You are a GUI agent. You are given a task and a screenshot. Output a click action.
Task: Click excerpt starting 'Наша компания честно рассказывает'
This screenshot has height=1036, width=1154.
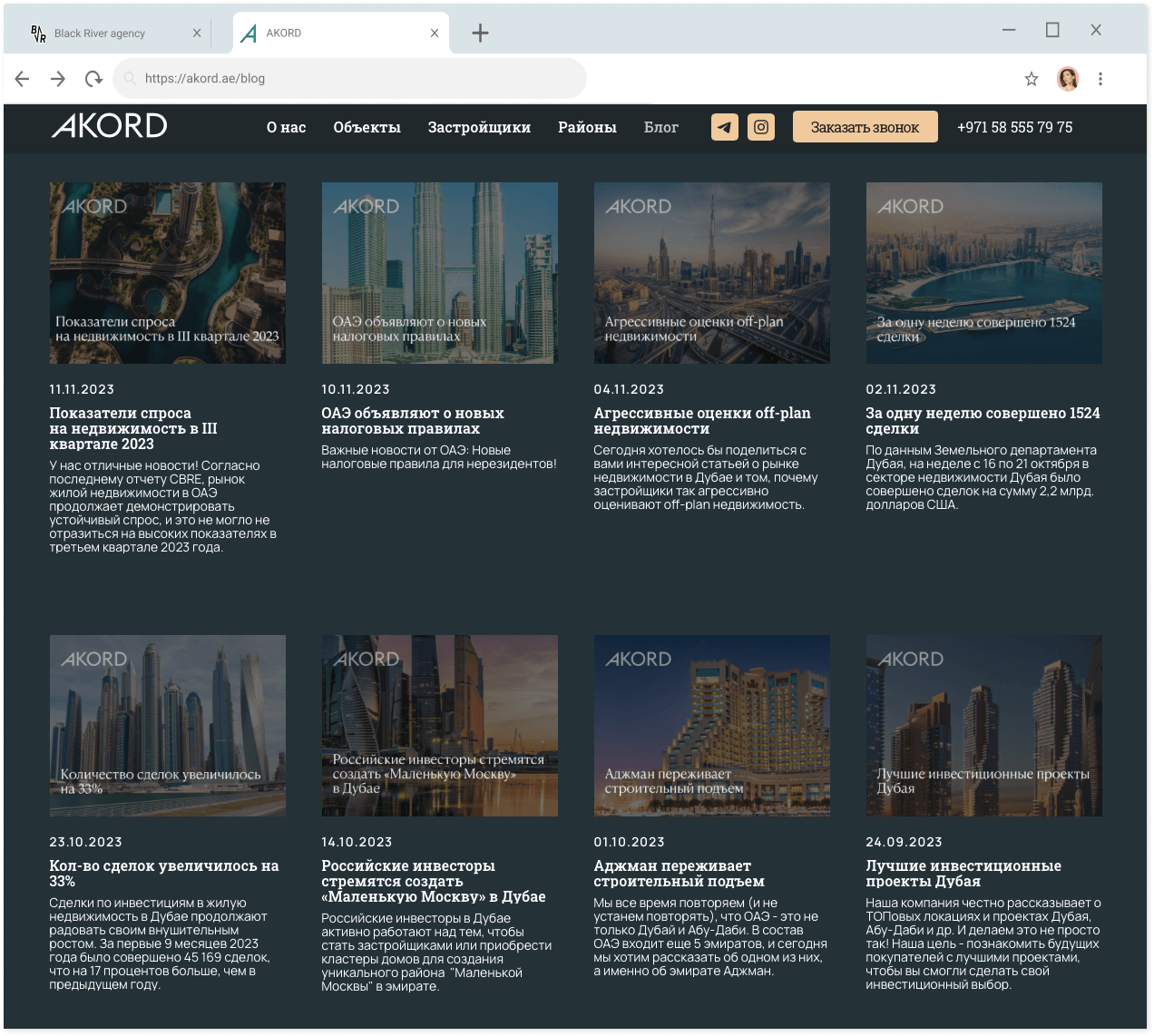click(983, 943)
